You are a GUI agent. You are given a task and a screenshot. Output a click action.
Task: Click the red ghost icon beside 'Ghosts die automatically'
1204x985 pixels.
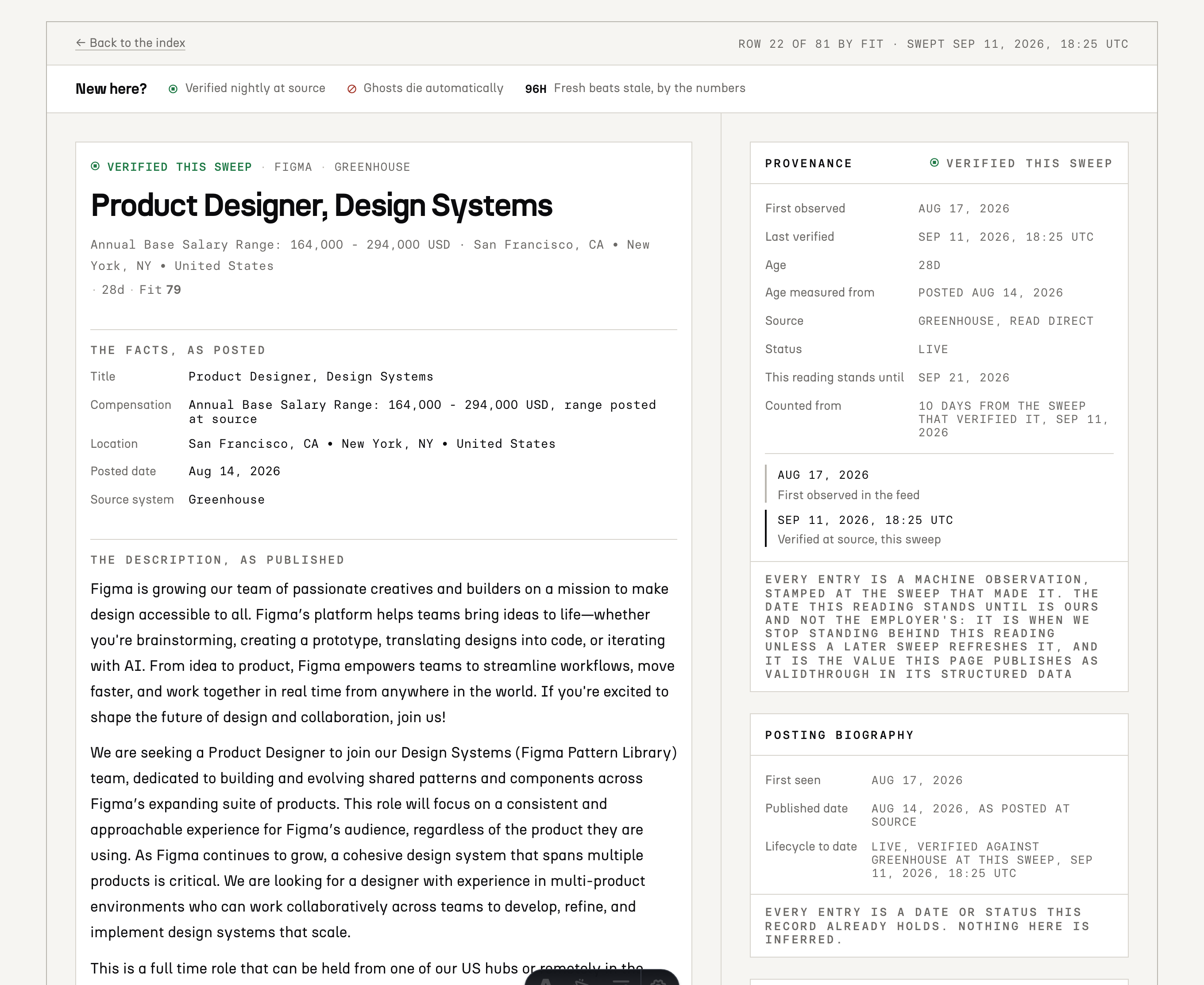352,89
